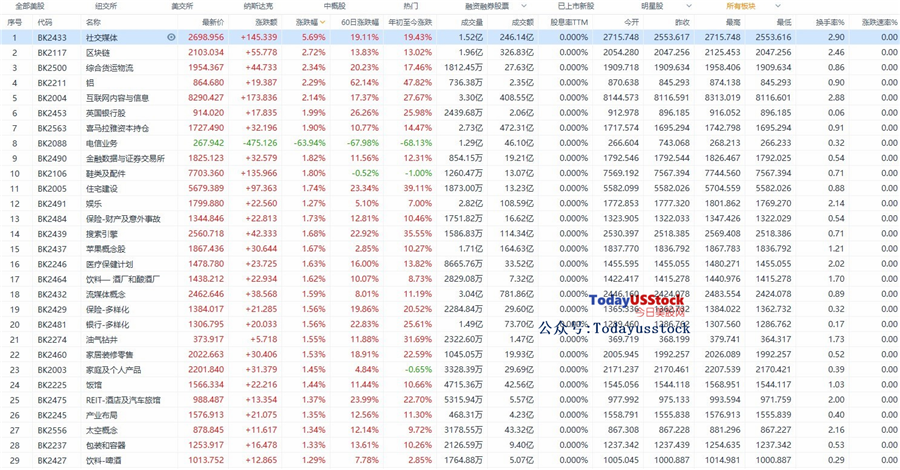
Task: Select the 搜索引擎 sector row
Action: (x=450, y=234)
